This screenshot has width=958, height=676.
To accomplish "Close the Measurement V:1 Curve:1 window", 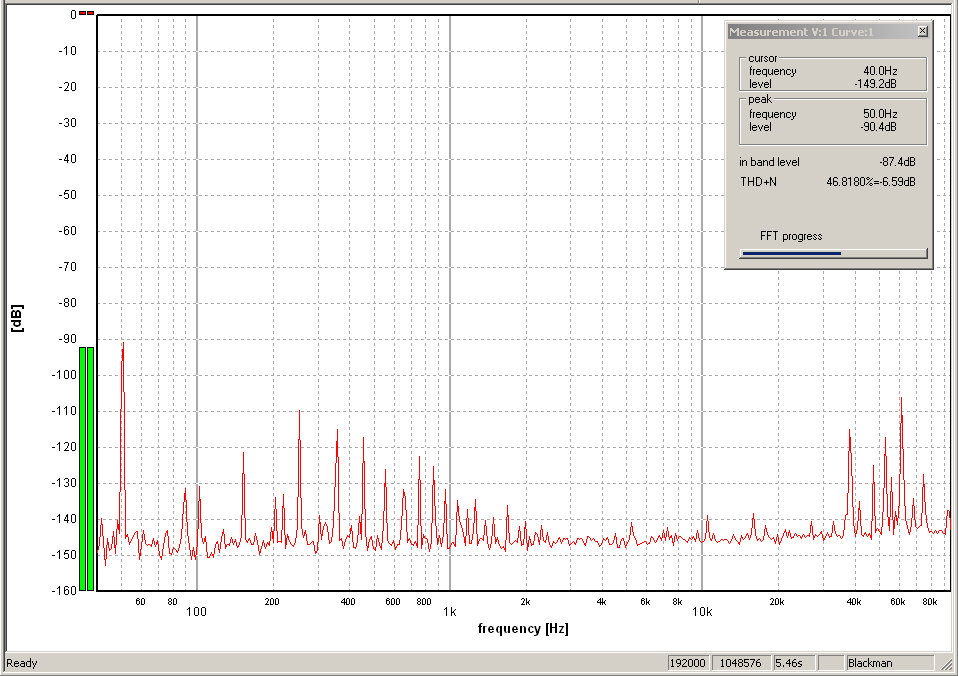I will coord(922,32).
